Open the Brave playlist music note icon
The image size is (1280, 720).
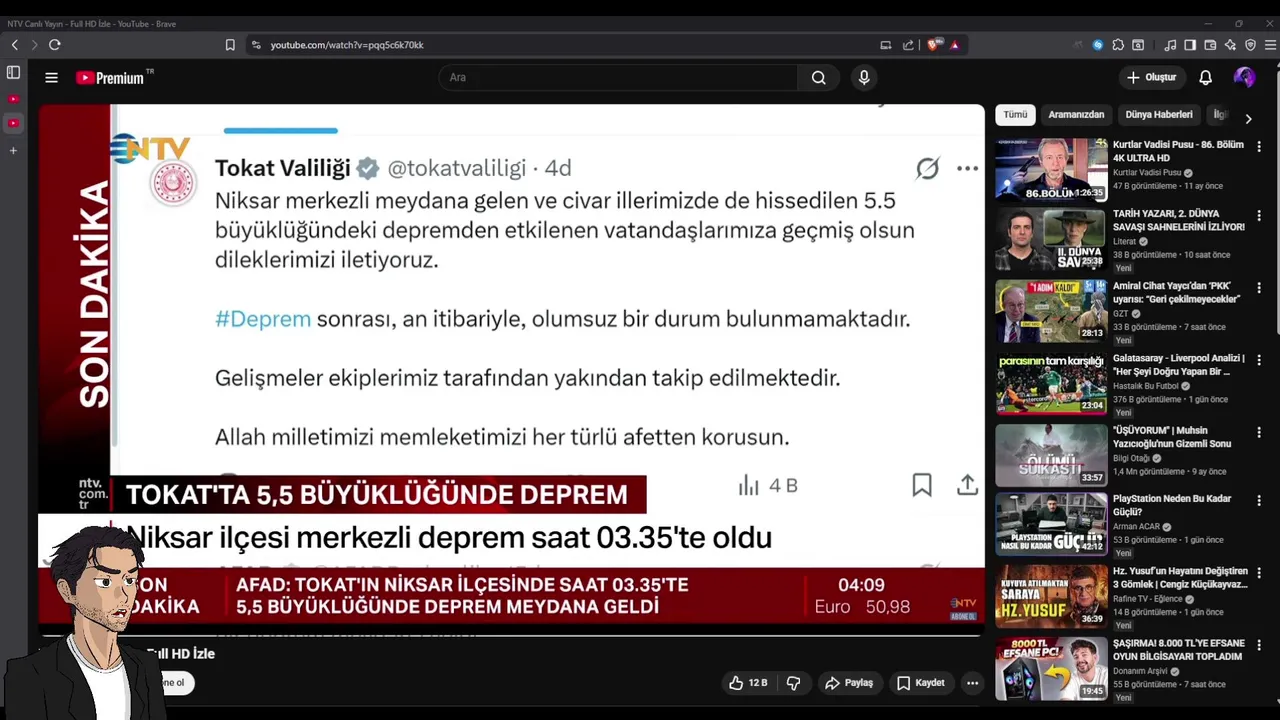tap(1170, 45)
